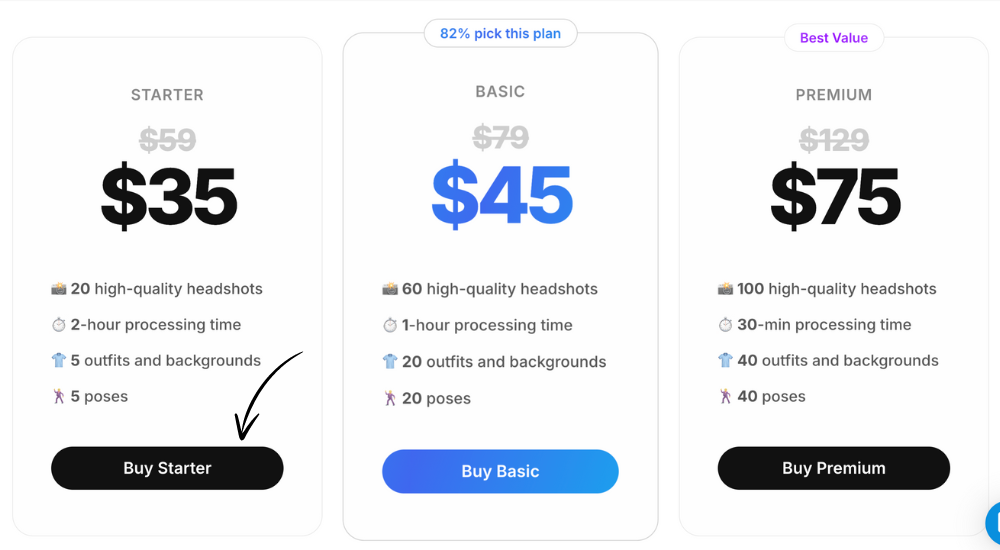Click the camera icon beside 100 headshots
Viewport: 1000px width, 550px height.
tap(725, 289)
